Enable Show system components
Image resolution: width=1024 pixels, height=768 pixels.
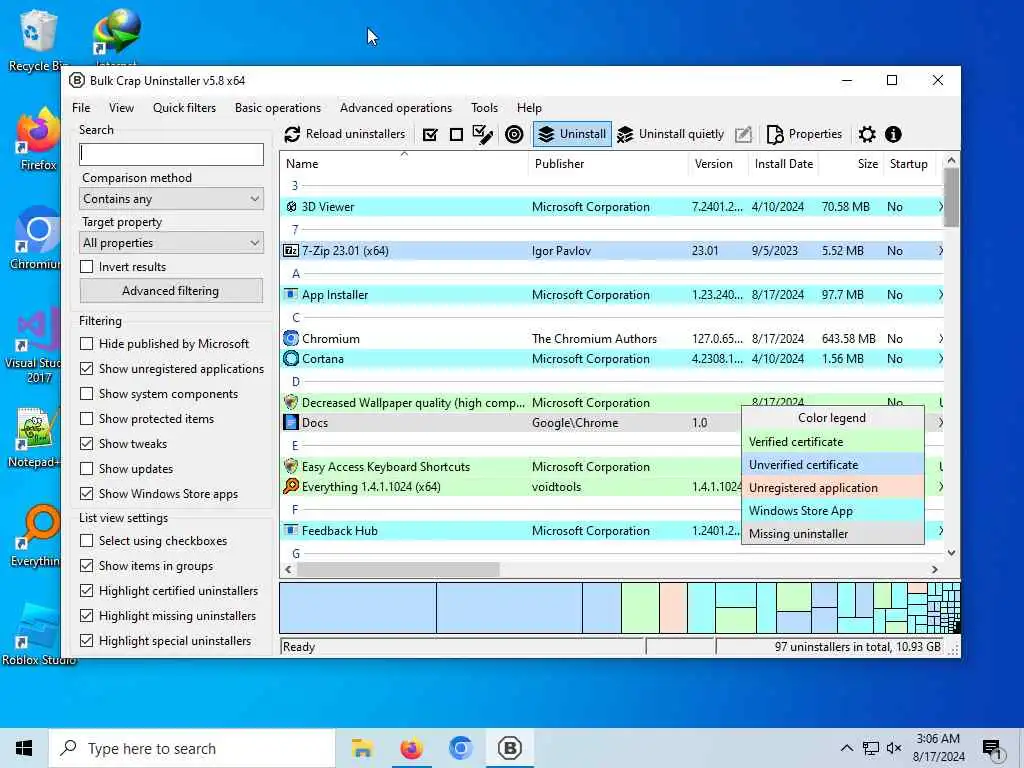pos(86,394)
